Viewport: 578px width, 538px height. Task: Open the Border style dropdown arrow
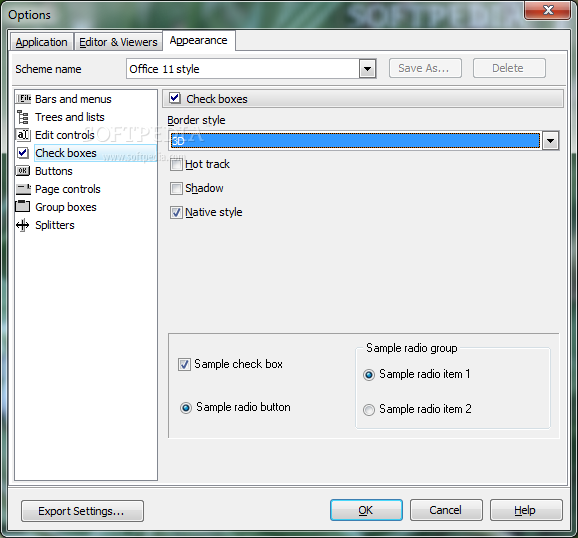[x=550, y=141]
